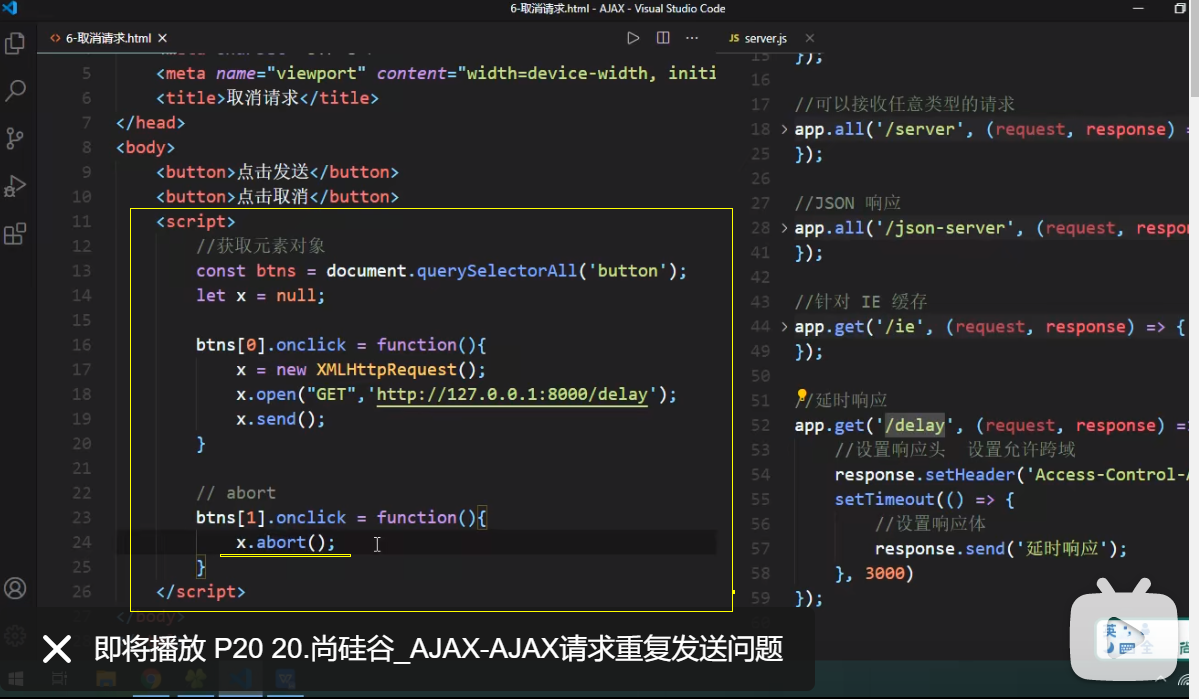1199x699 pixels.
Task: Click the Run button above the editor
Action: tap(632, 37)
